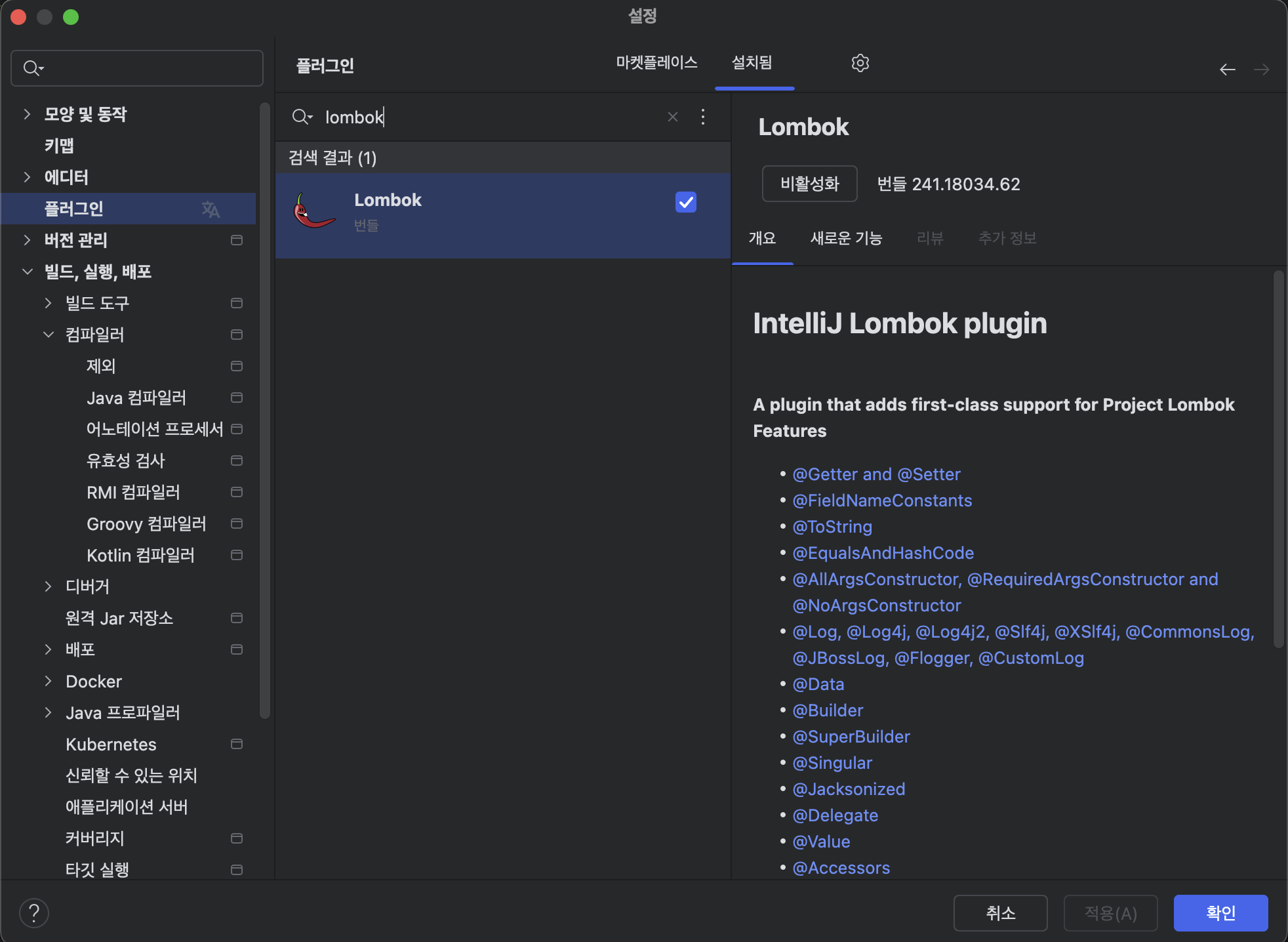Navigate back using the back arrow

[x=1228, y=69]
